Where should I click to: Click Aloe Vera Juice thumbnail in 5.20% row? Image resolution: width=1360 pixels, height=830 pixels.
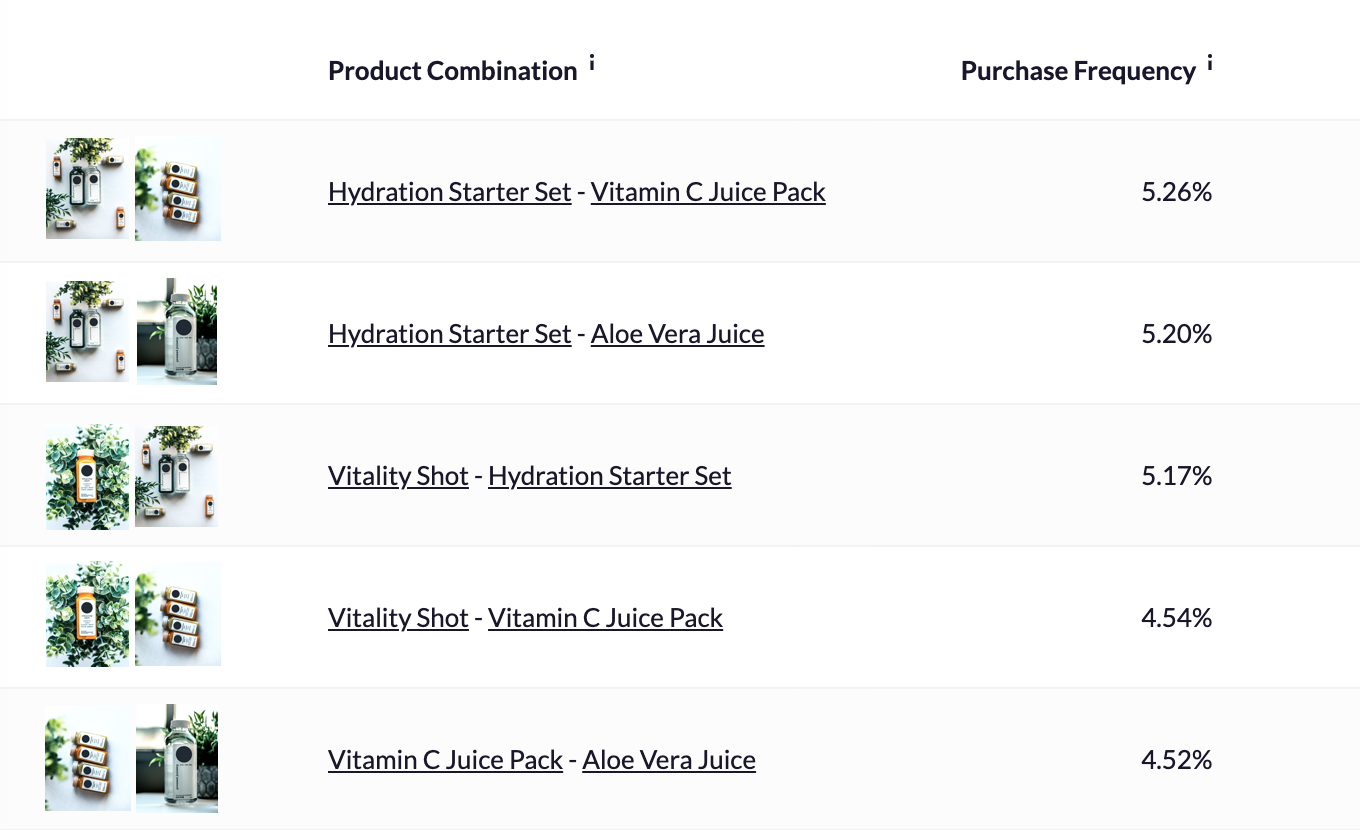177,332
